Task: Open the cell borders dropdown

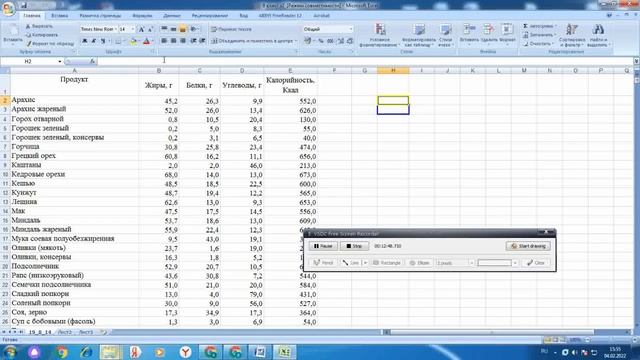Action: tap(124, 41)
